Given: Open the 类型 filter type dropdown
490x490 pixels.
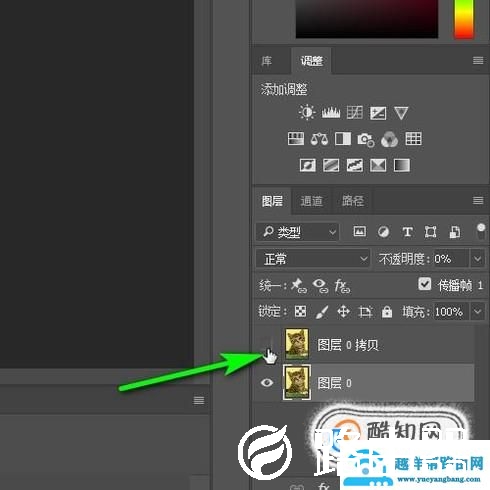Looking at the screenshot, I should coord(297,232).
